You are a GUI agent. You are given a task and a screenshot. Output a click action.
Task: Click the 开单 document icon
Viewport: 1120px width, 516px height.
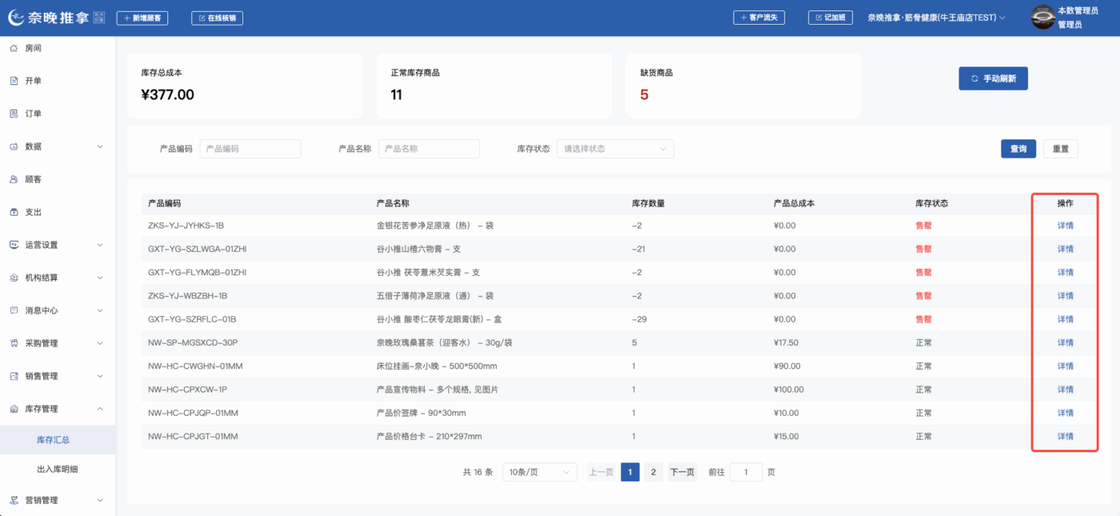point(14,81)
